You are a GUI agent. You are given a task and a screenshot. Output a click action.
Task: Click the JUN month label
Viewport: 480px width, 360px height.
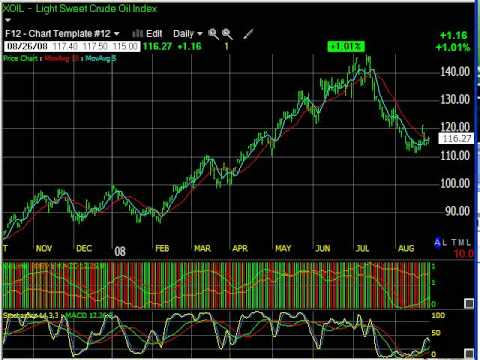(x=323, y=248)
